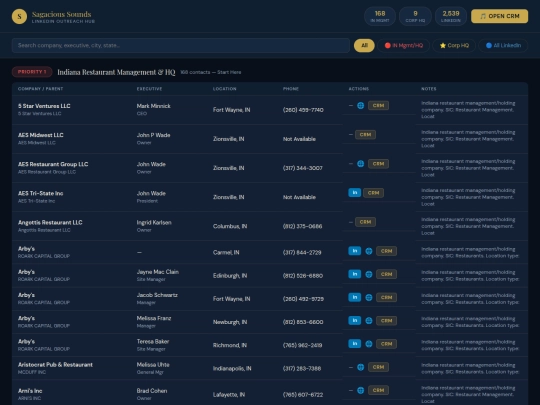Open LinkedIn icon for Jacob Schwartz row
540x405 pixels.
tap(354, 297)
